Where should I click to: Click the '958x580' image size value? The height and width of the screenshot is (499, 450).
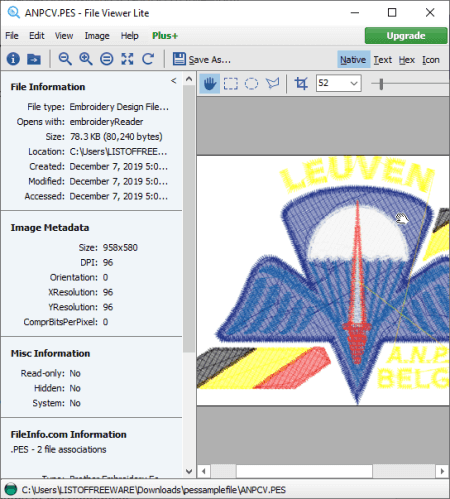coord(120,248)
